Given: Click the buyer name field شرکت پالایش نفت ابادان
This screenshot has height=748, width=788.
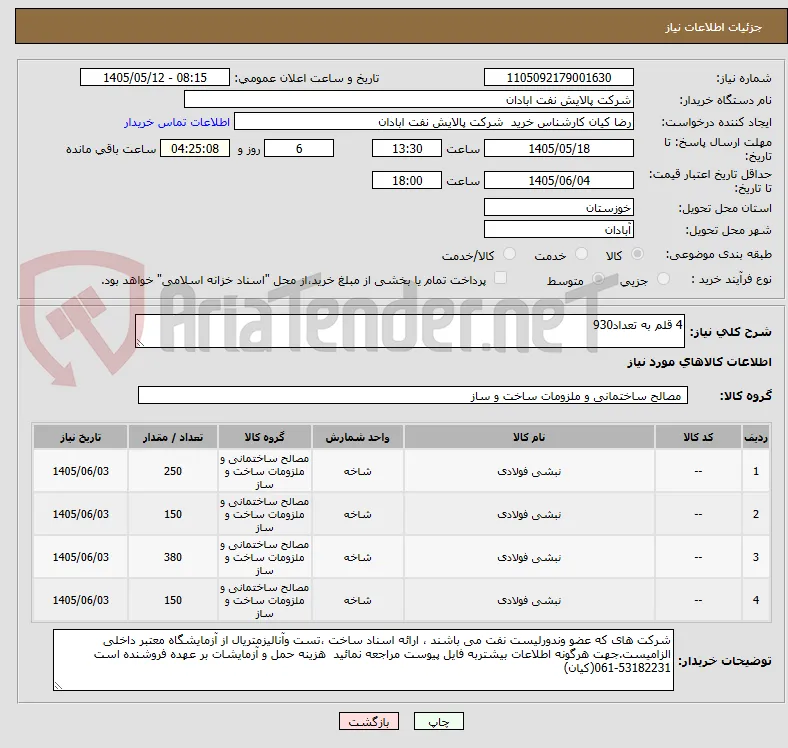Looking at the screenshot, I should click(409, 100).
